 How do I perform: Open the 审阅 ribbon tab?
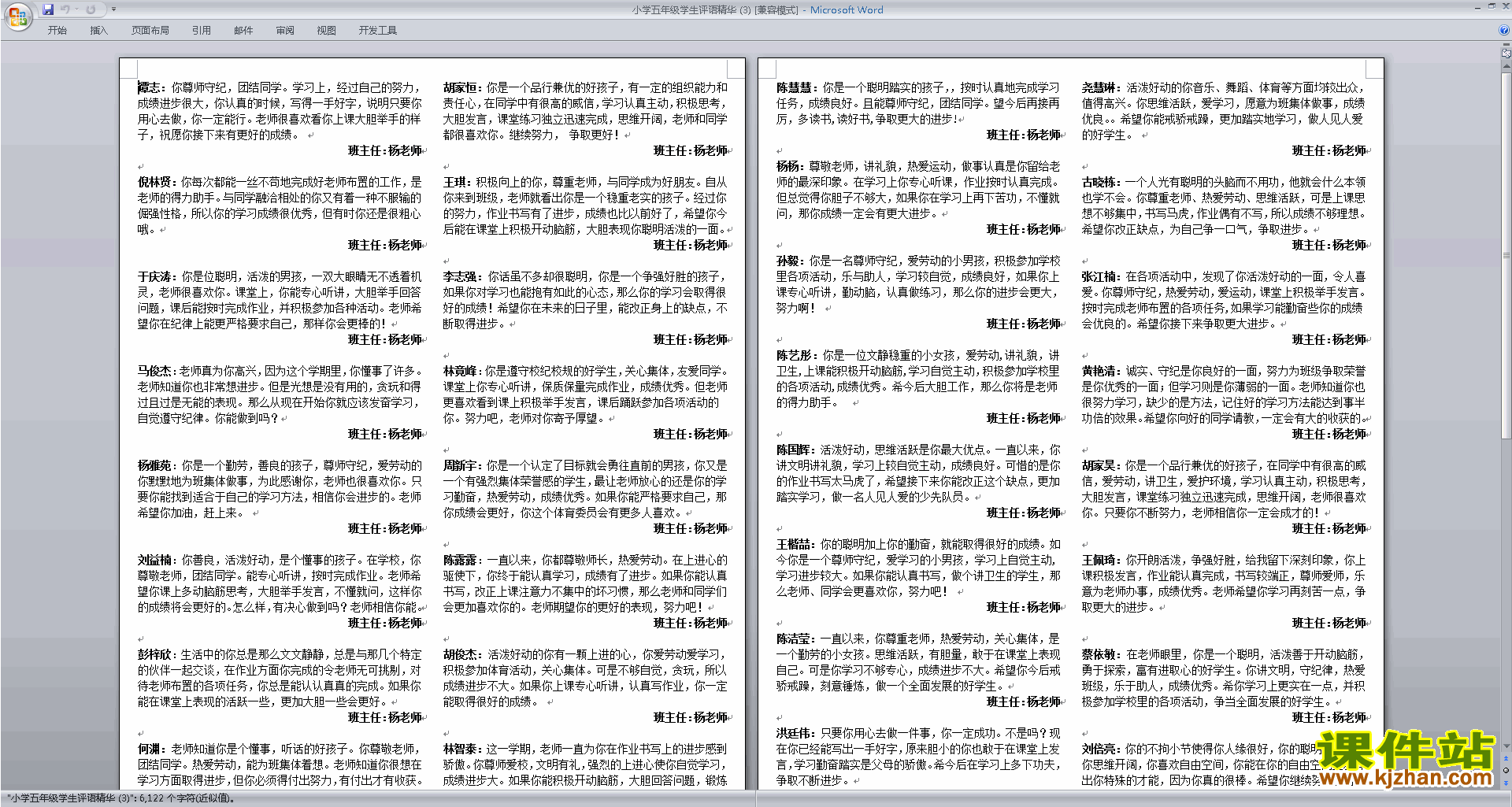[285, 30]
